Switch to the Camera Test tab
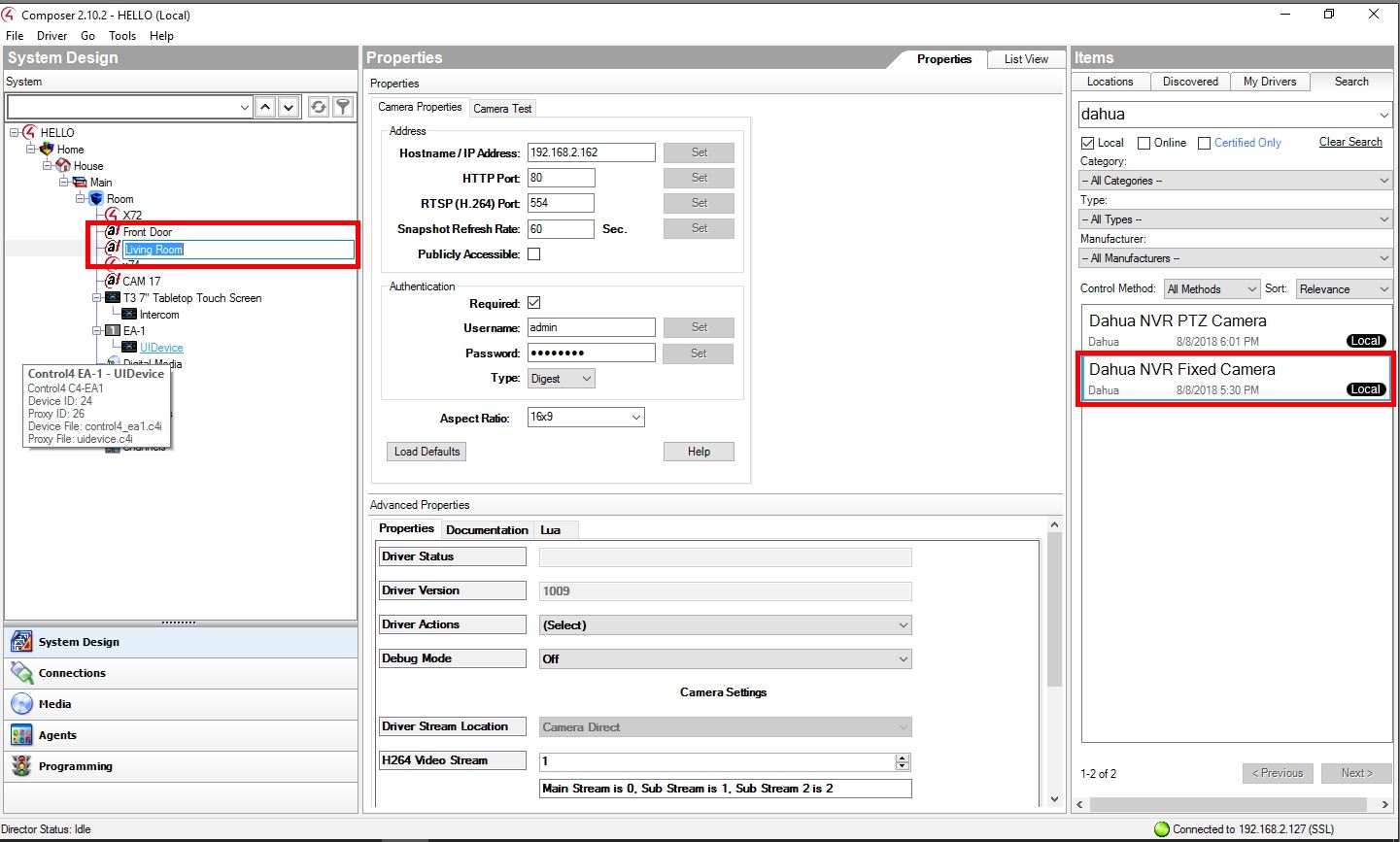1400x842 pixels. pyautogui.click(x=502, y=109)
